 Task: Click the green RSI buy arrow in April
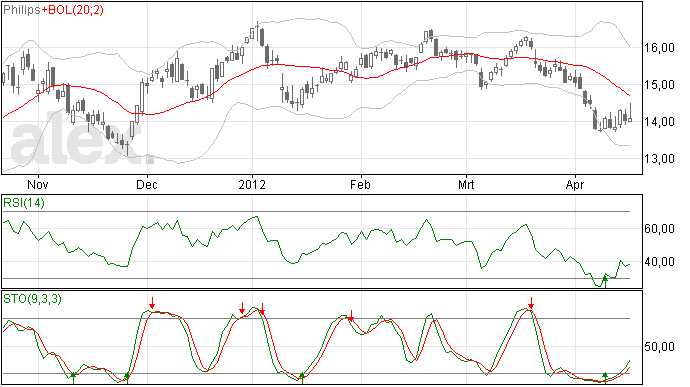(x=605, y=281)
